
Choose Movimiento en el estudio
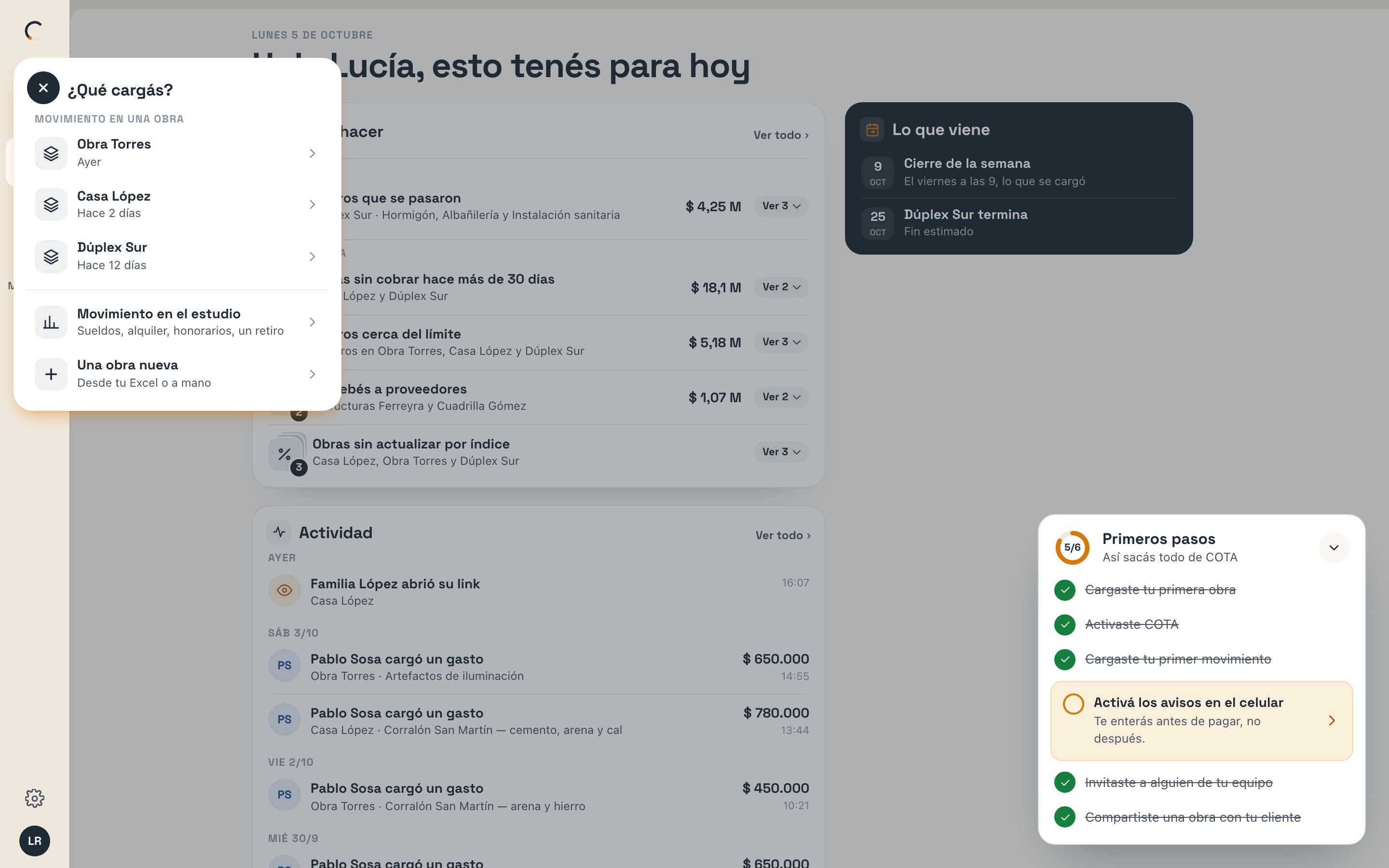pos(177,322)
